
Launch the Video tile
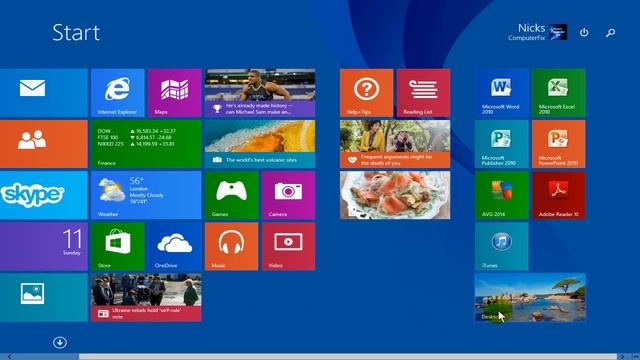point(289,247)
